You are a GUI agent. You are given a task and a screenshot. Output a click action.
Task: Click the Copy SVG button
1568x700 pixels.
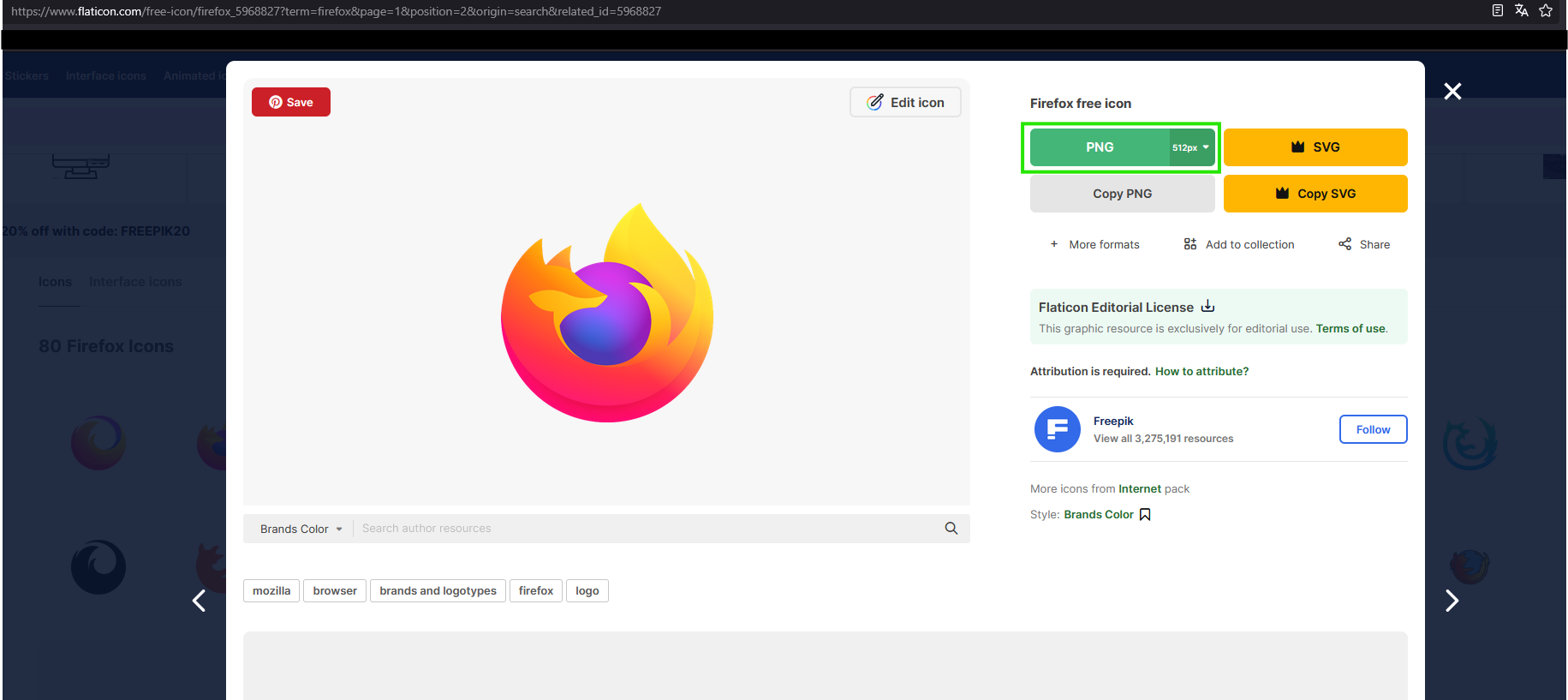1315,194
